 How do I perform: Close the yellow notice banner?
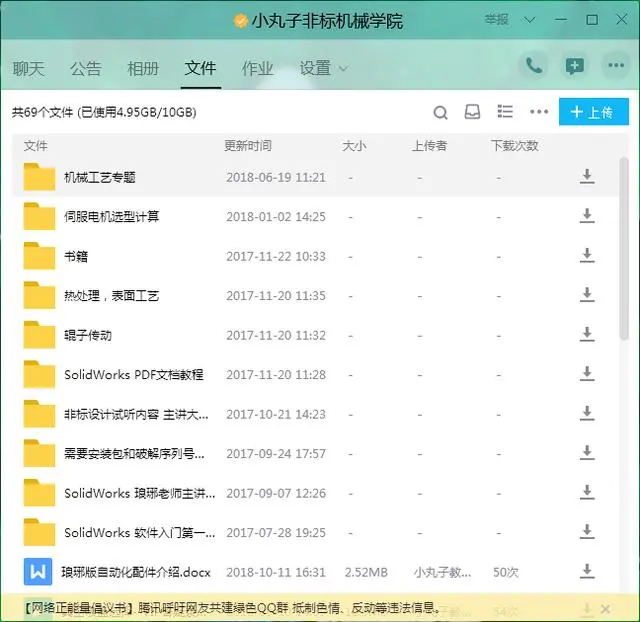(x=606, y=609)
